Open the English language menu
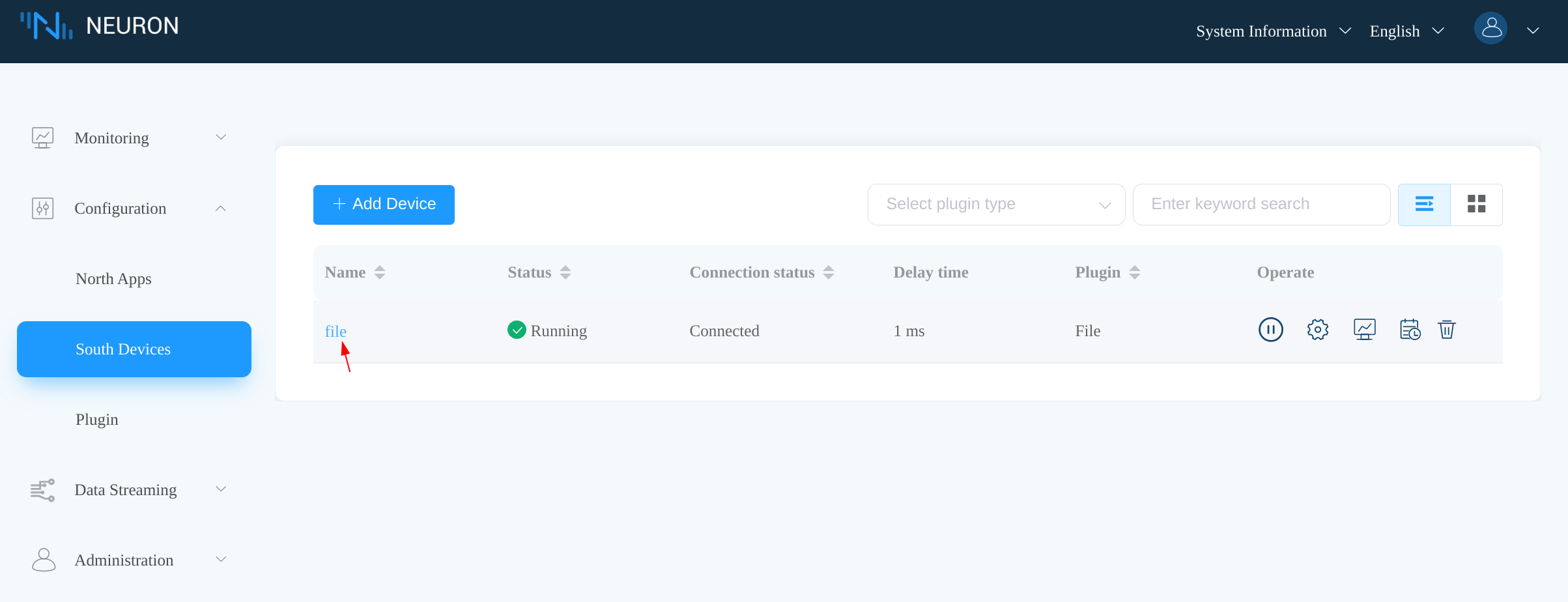 click(1394, 31)
